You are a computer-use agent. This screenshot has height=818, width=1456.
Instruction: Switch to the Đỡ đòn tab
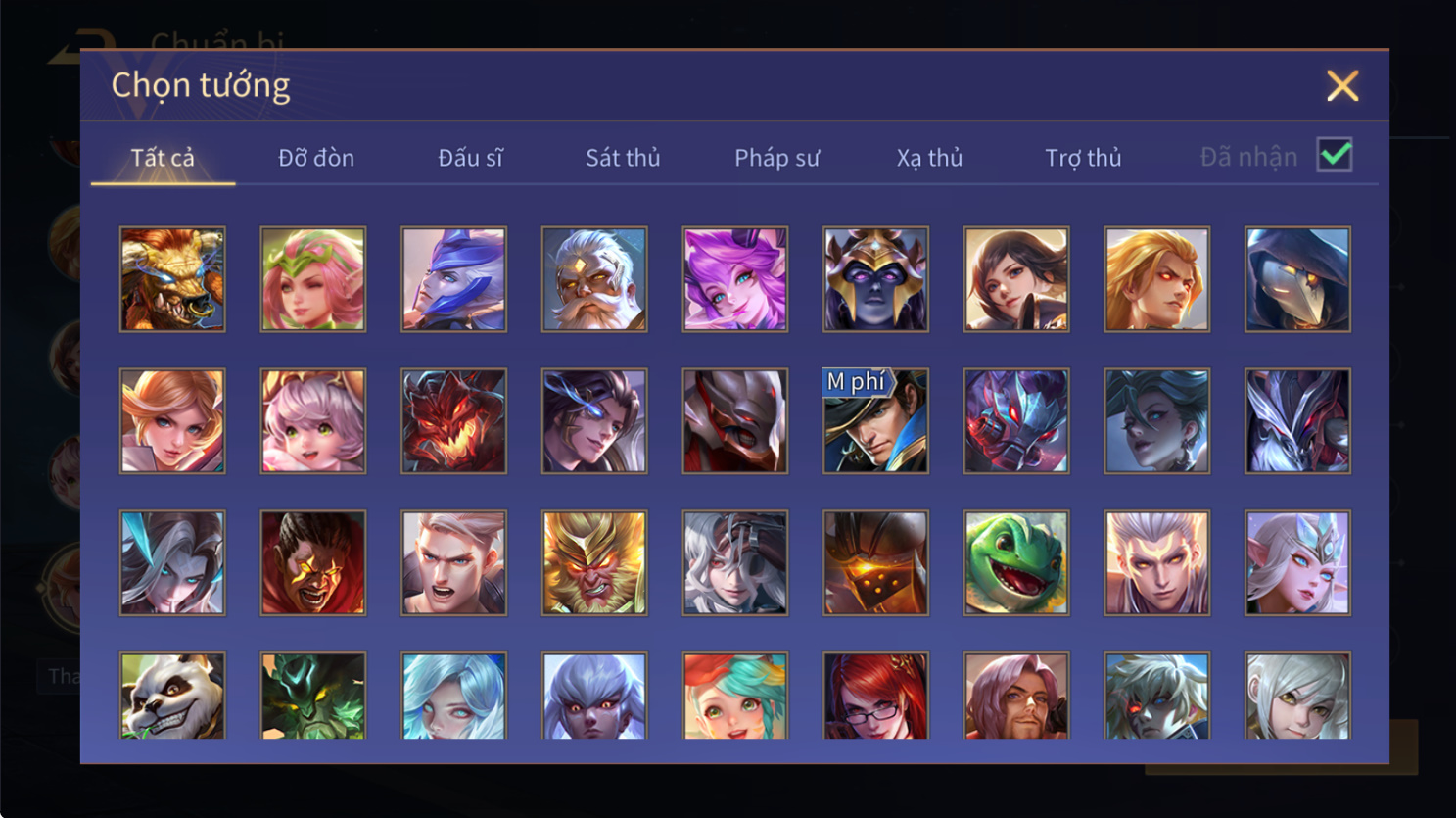(316, 158)
